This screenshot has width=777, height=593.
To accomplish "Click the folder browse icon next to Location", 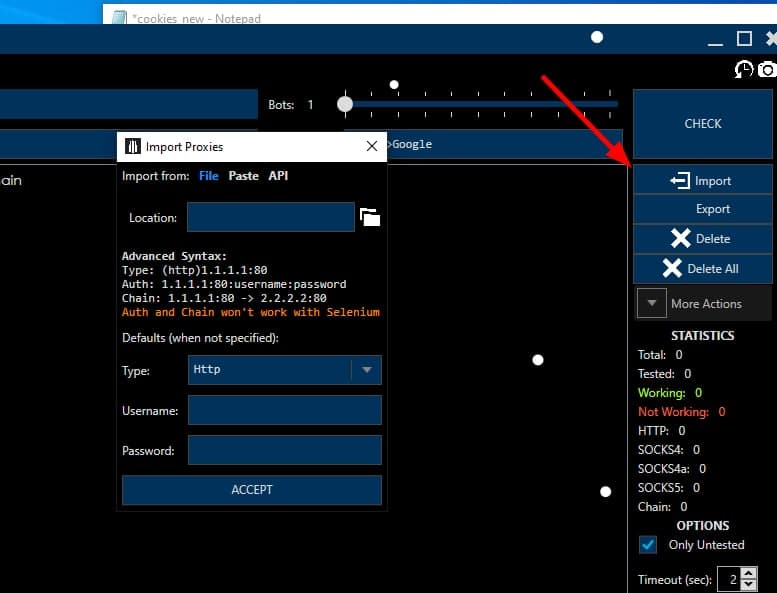I will tap(370, 217).
